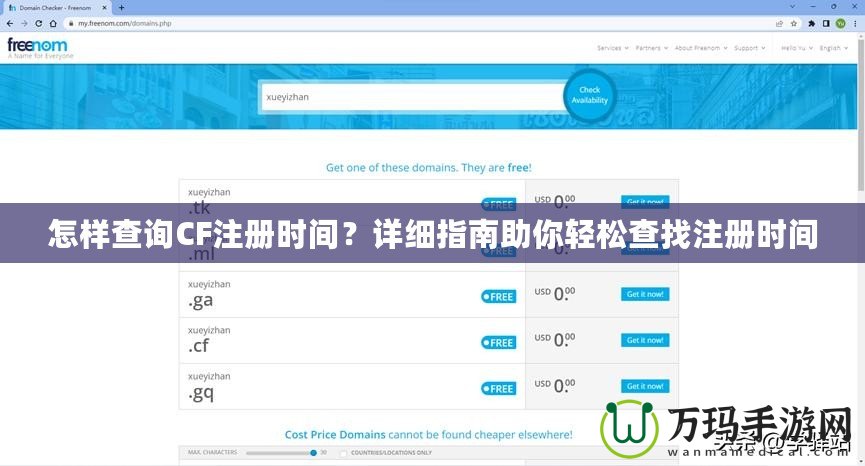Open the green profile avatar
The image size is (865, 466).
[x=840, y=24]
